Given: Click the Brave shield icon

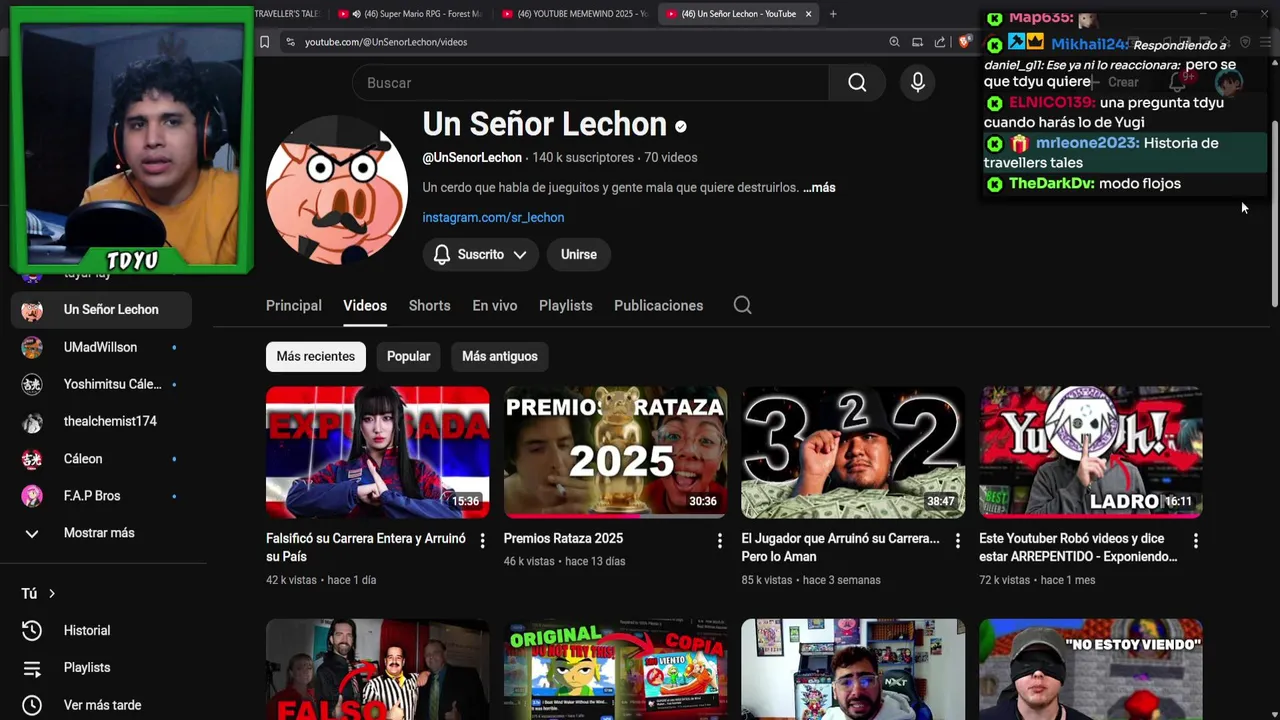Looking at the screenshot, I should coord(964,42).
